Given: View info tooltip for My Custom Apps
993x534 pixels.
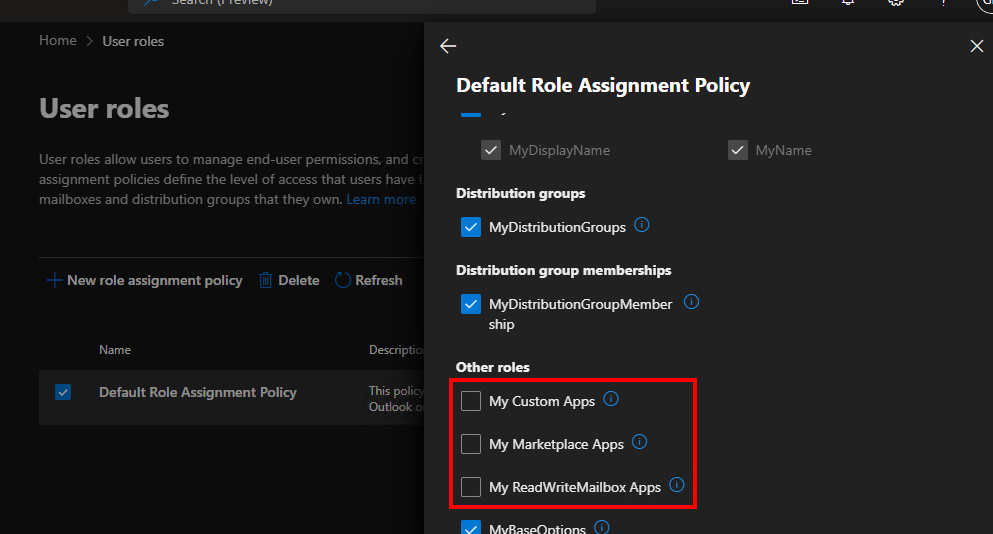Looking at the screenshot, I should (611, 399).
